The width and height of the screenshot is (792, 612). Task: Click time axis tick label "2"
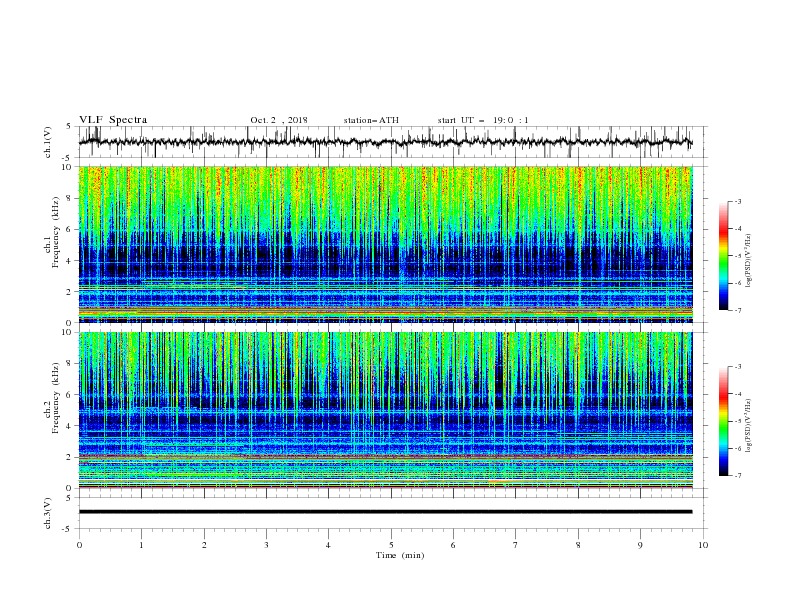point(204,545)
